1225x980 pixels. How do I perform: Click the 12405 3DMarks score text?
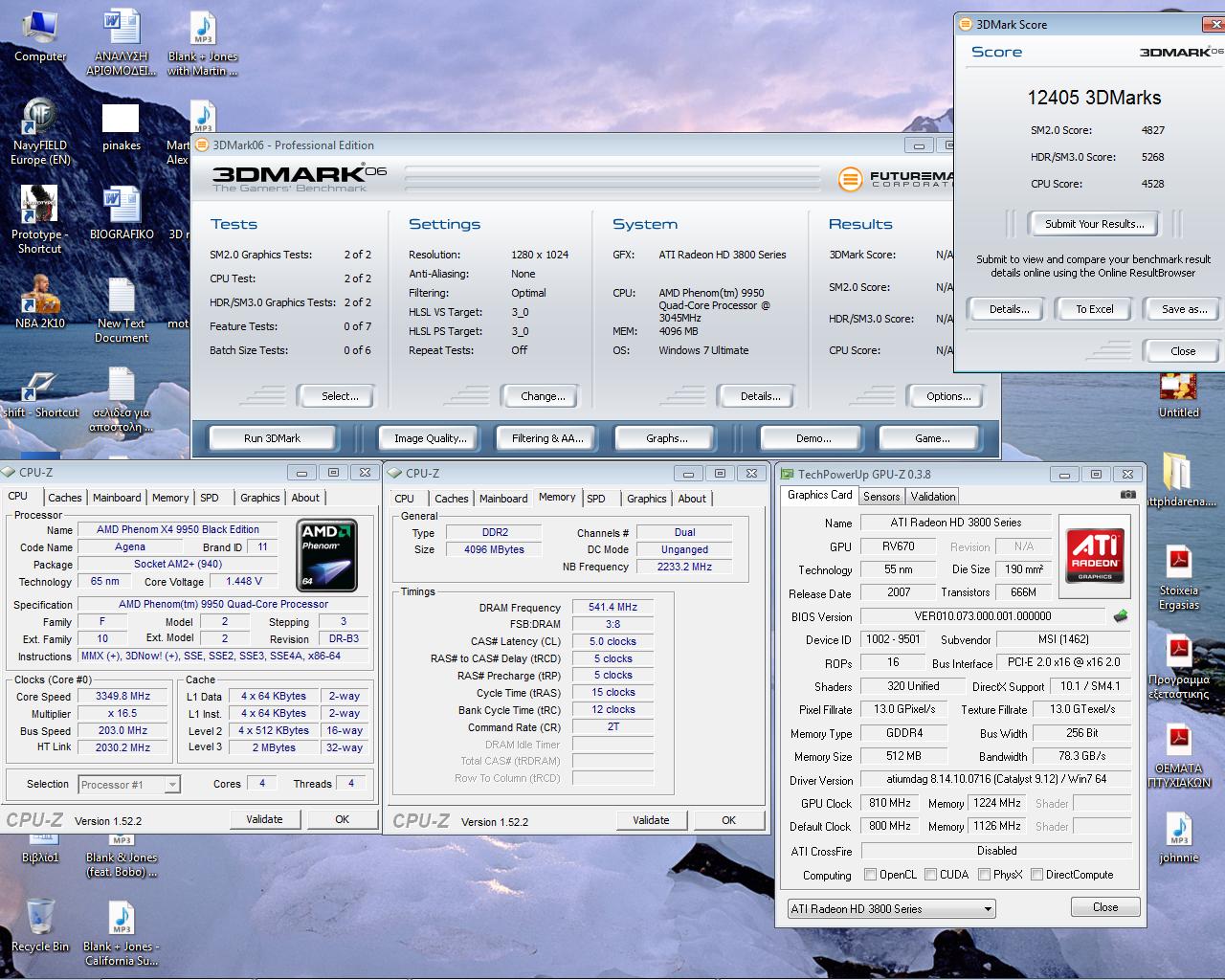pyautogui.click(x=1094, y=98)
